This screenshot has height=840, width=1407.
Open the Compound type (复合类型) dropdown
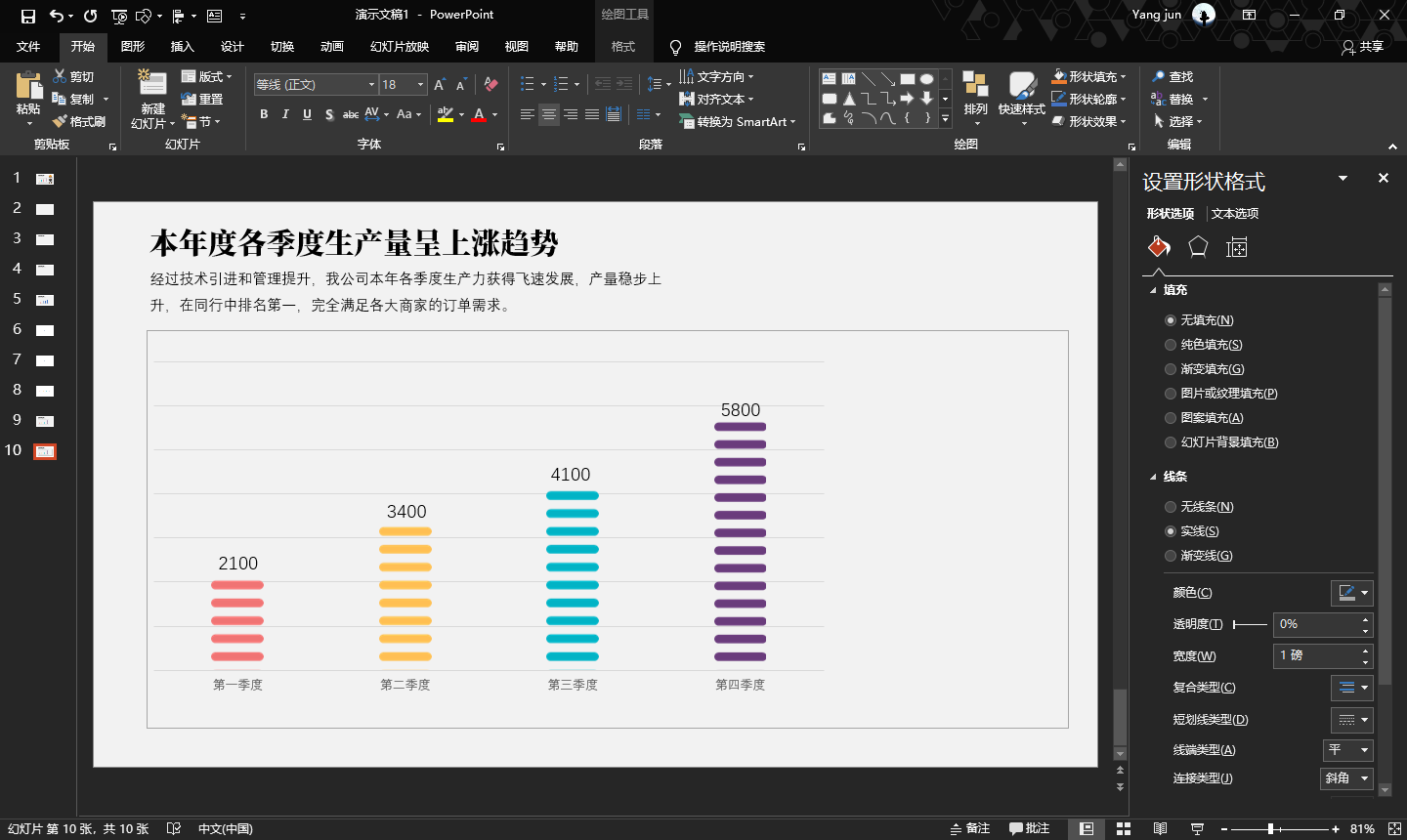[x=1351, y=688]
